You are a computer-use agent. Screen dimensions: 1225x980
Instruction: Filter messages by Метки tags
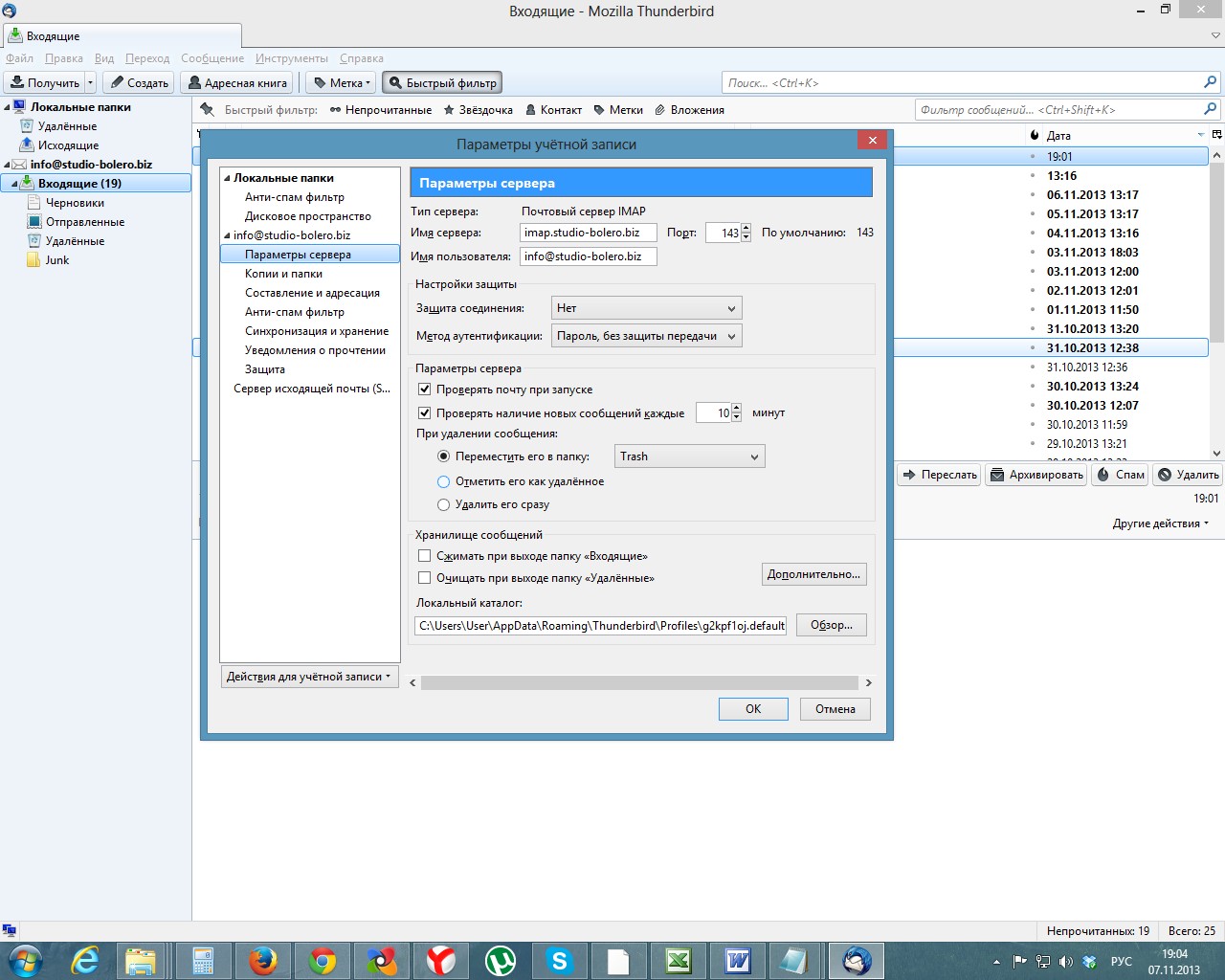[x=618, y=110]
